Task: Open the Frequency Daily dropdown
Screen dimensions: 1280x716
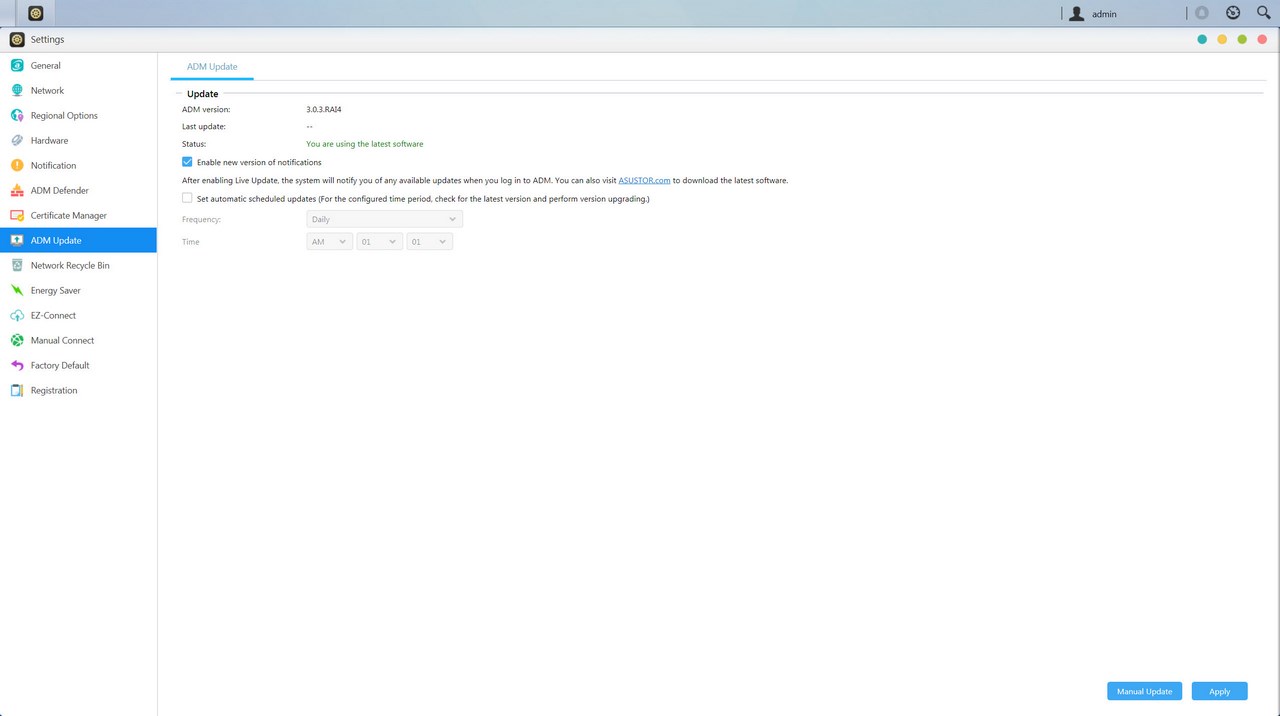Action: point(384,219)
